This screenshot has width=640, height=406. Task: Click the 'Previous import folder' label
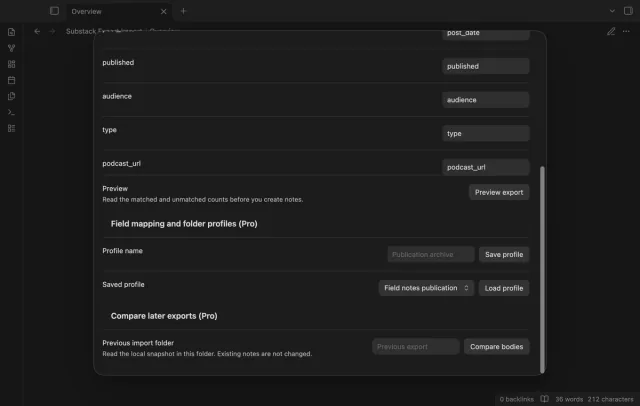click(x=138, y=343)
